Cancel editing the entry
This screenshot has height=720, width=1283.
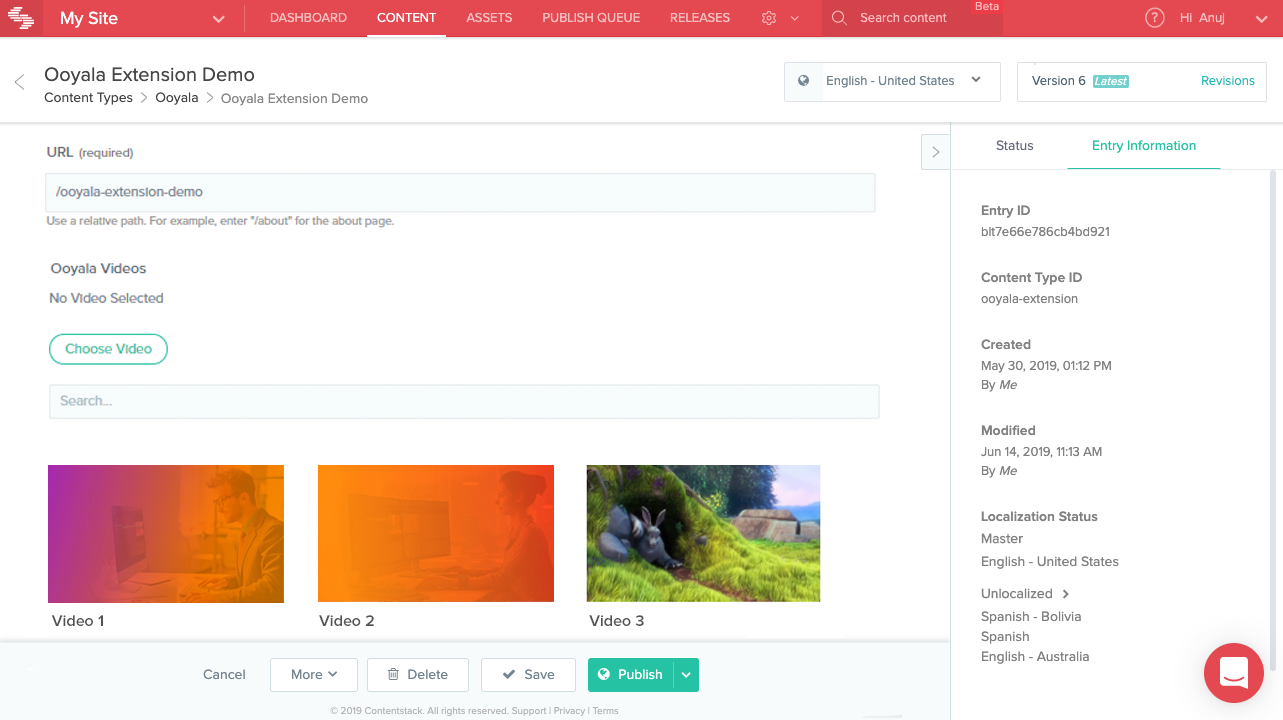pos(224,675)
